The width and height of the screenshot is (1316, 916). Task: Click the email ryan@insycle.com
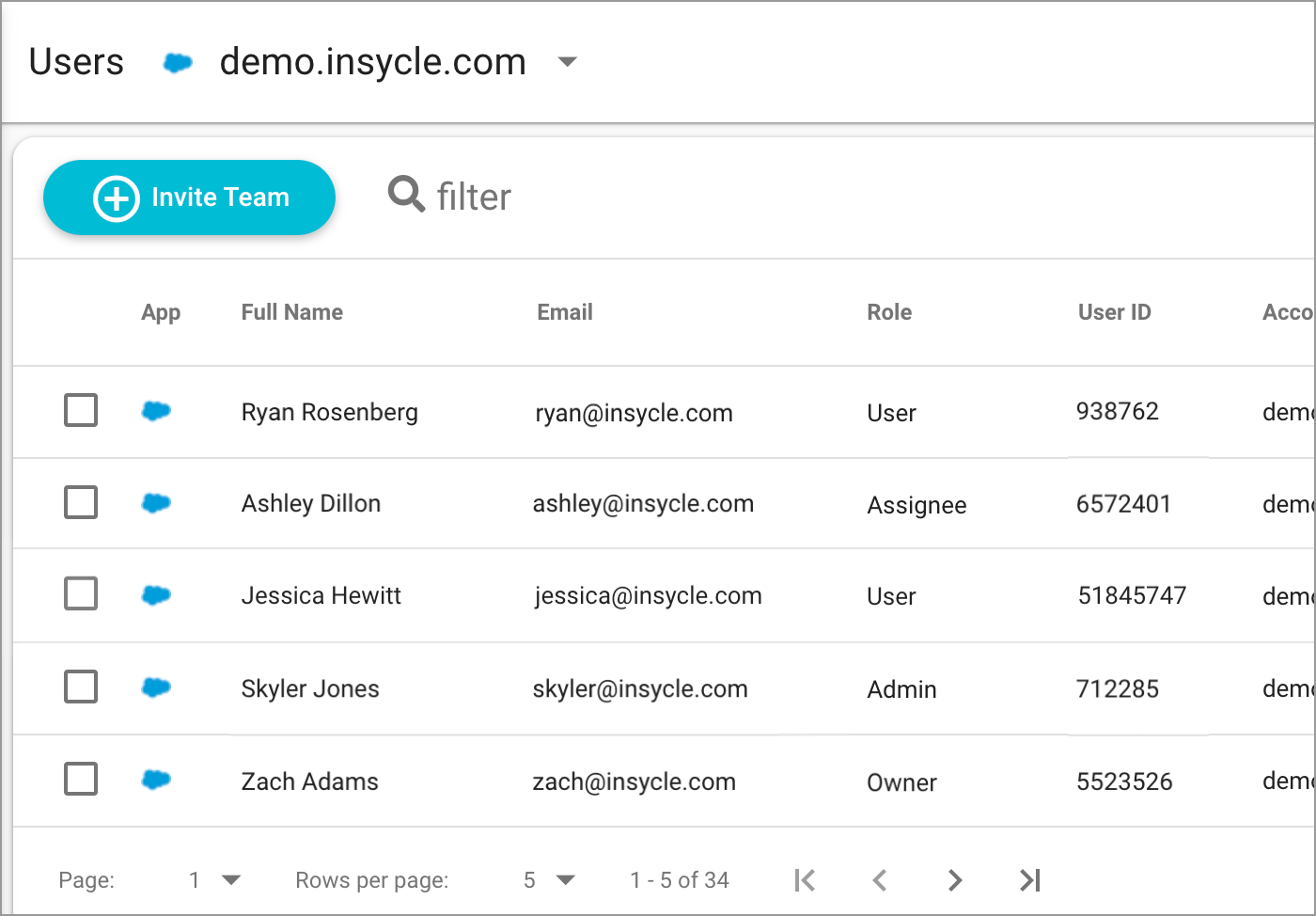pos(634,413)
